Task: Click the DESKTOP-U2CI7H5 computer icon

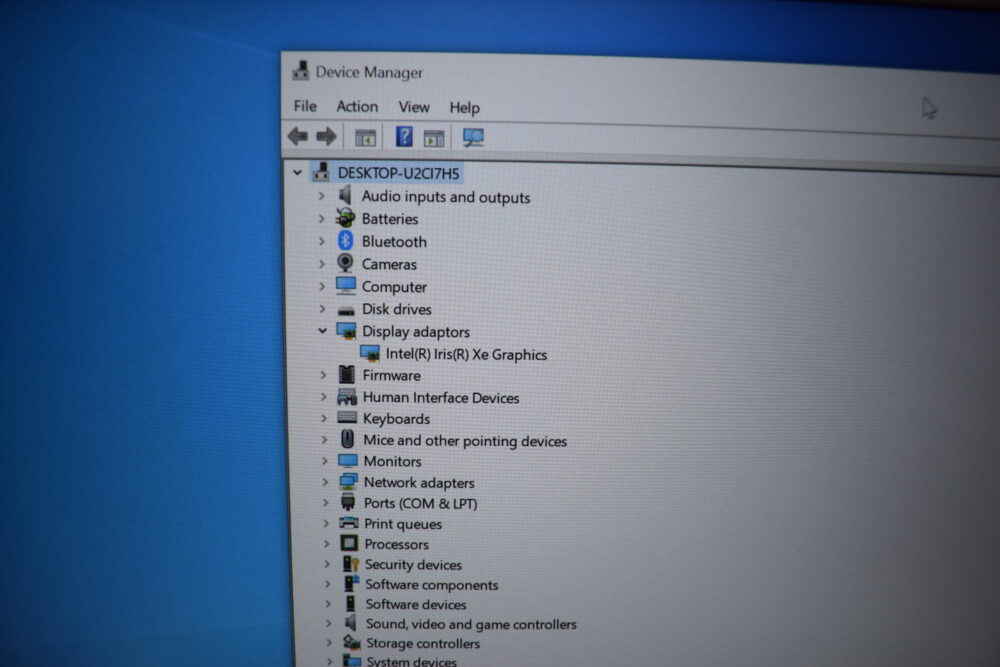Action: point(321,172)
